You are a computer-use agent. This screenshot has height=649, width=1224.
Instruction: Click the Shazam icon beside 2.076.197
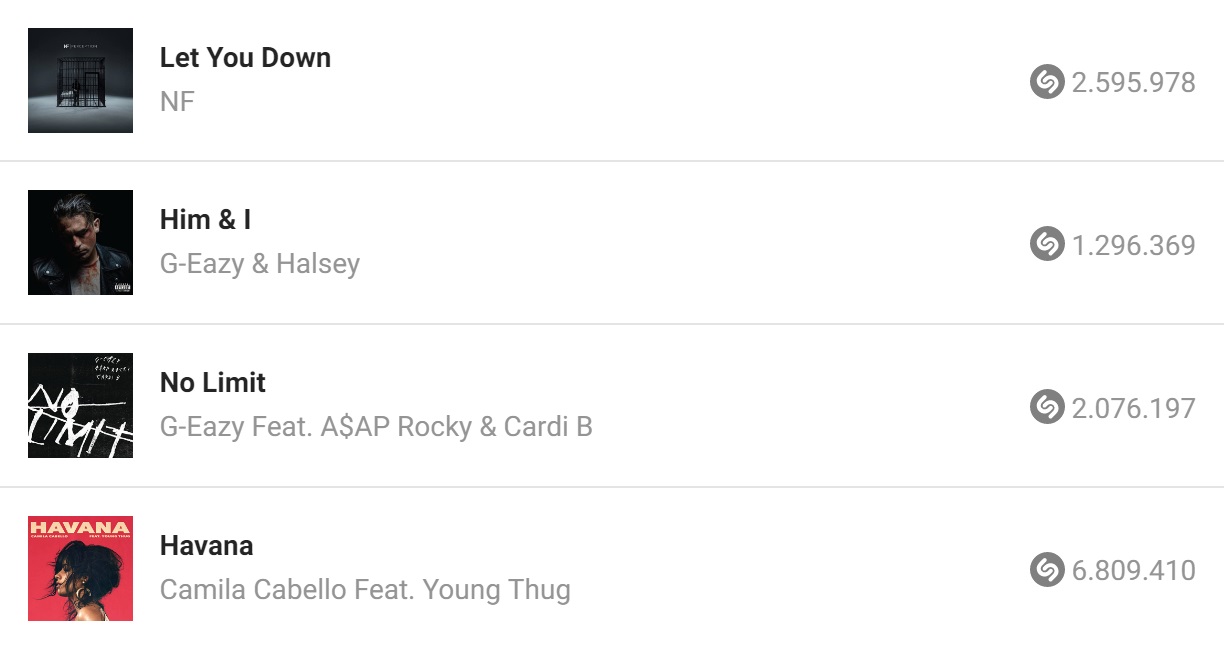click(x=1047, y=407)
